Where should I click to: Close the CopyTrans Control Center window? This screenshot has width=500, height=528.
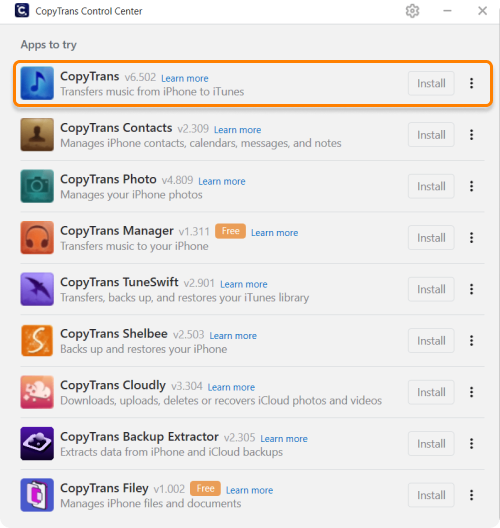point(482,11)
